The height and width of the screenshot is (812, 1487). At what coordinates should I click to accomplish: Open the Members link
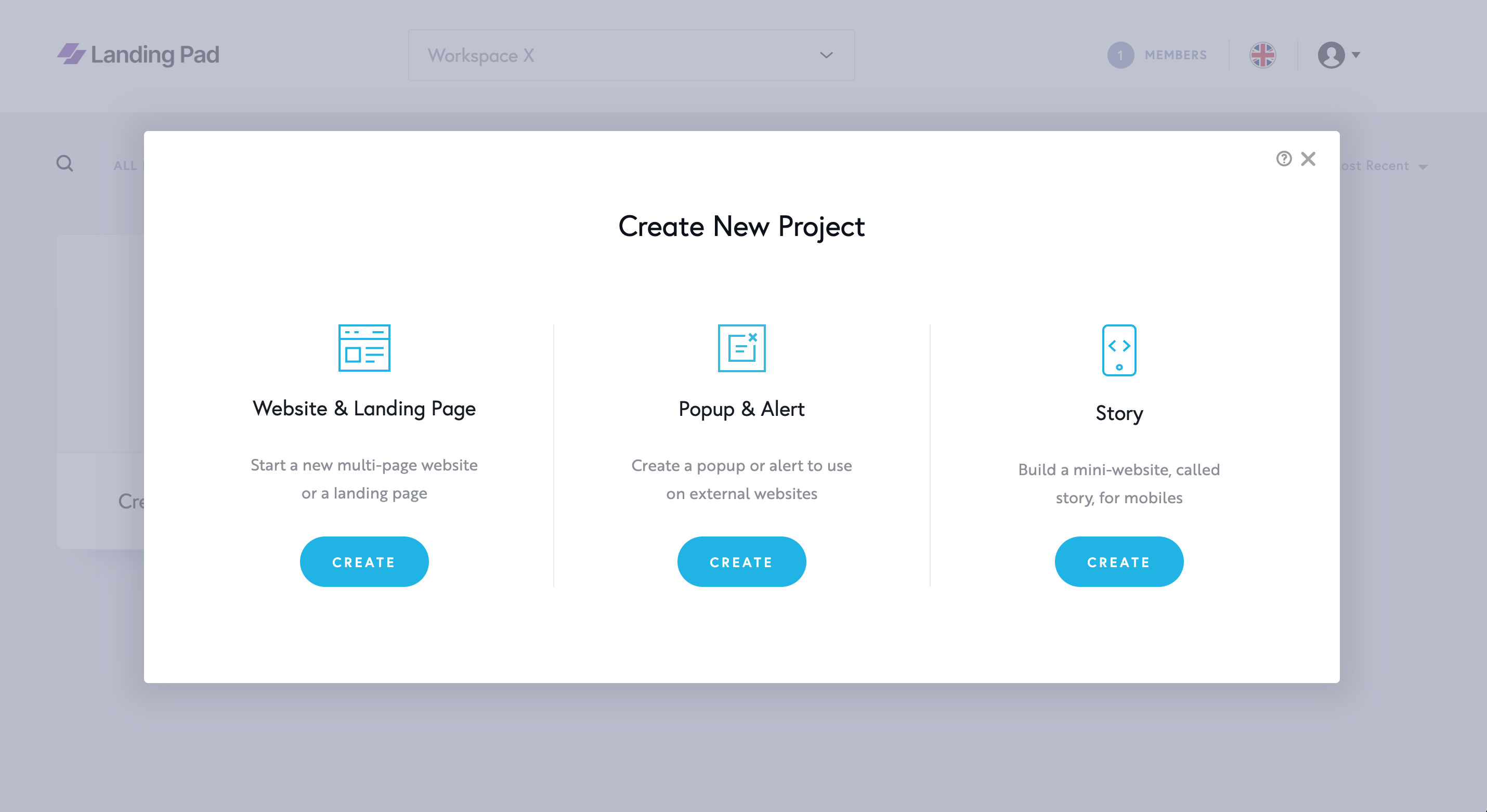tap(1175, 56)
